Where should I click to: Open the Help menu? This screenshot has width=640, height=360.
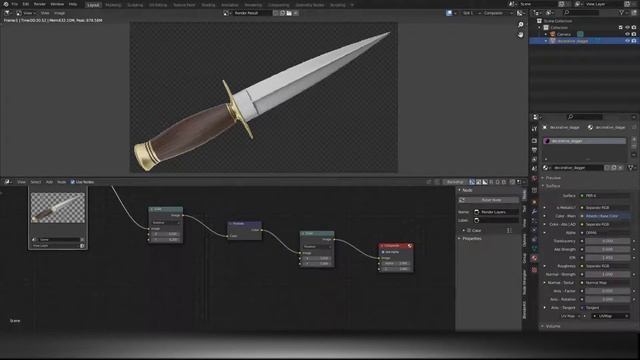point(73,4)
